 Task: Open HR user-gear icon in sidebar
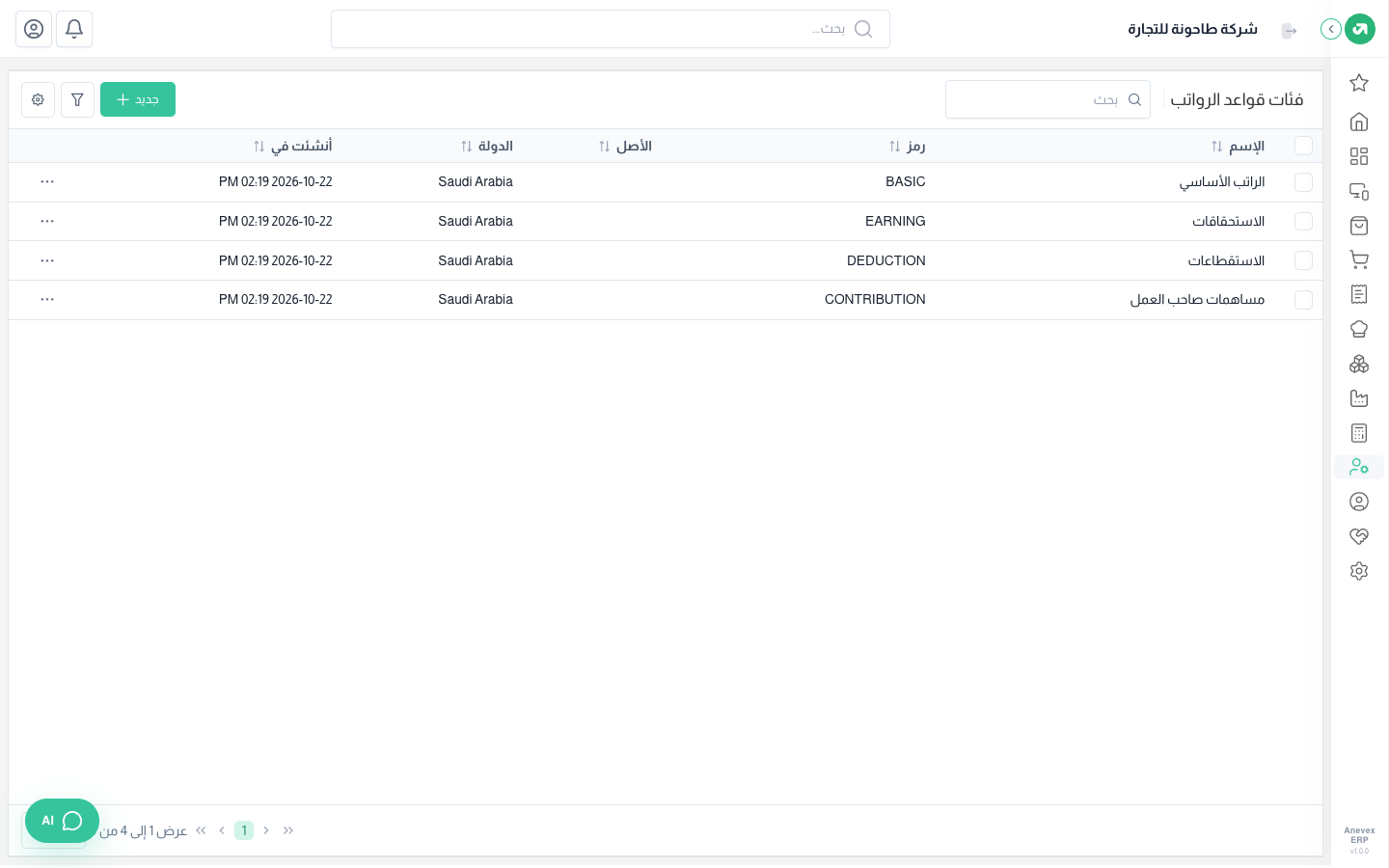pos(1359,467)
